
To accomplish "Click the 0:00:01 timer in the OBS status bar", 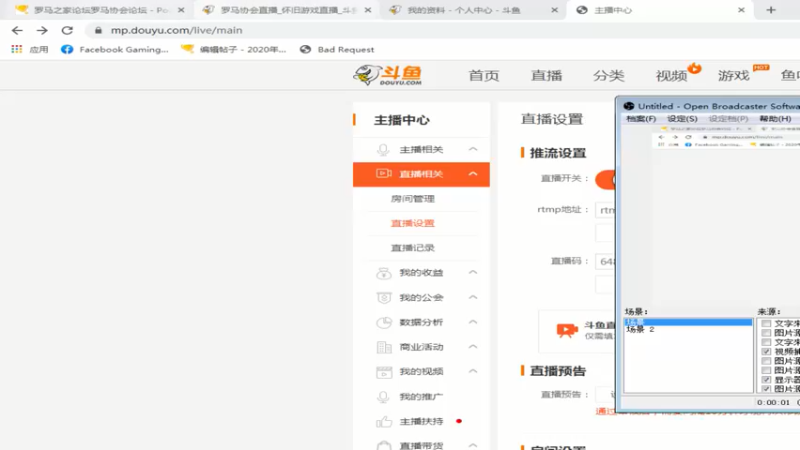I will pyautogui.click(x=773, y=403).
